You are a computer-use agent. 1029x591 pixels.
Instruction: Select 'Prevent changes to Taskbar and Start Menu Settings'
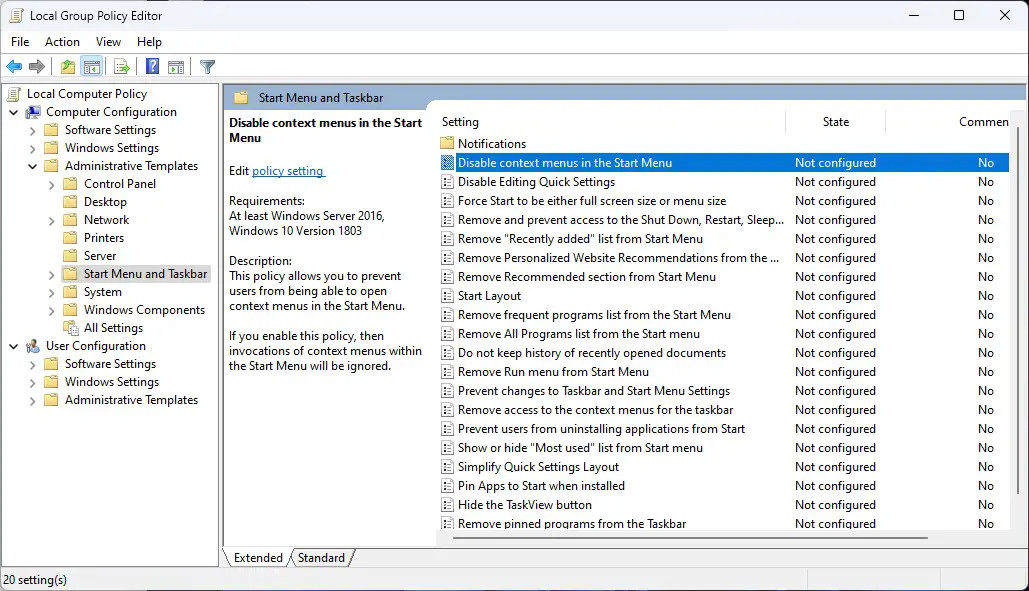[724, 391]
